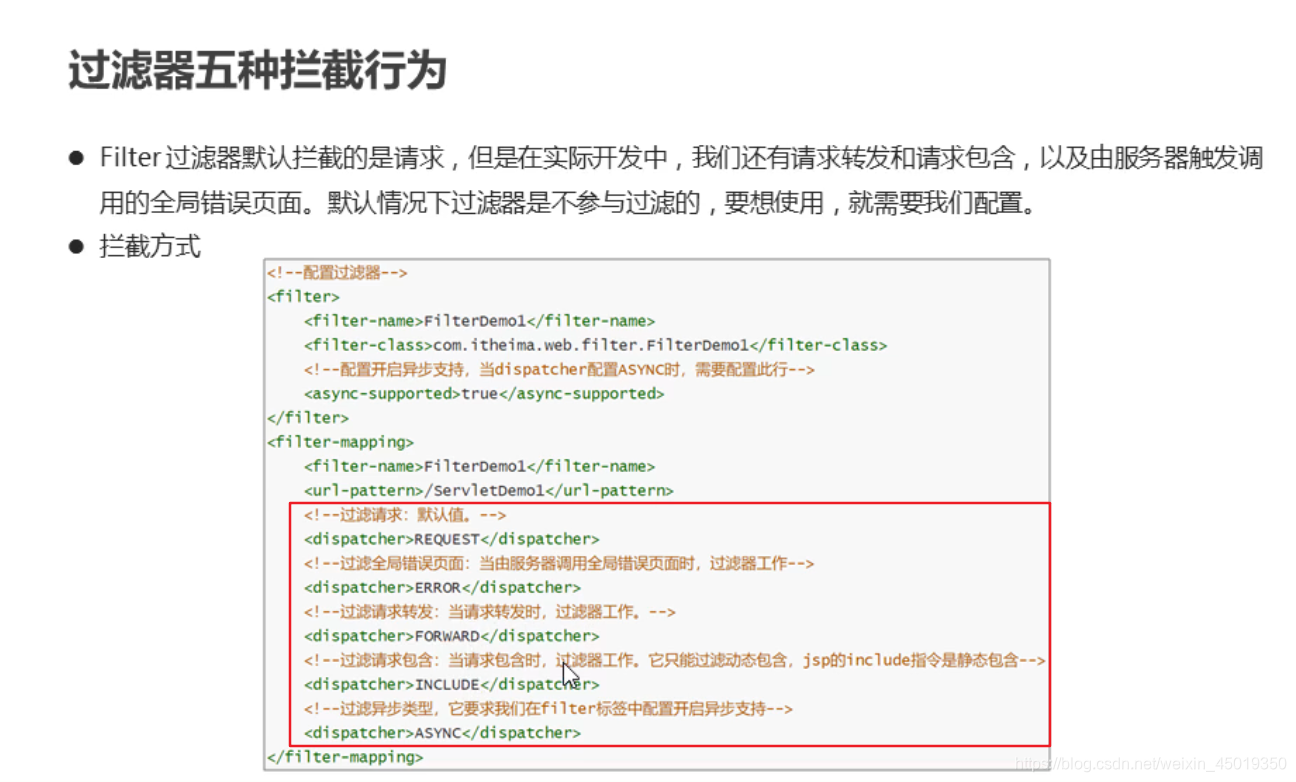This screenshot has width=1296, height=782.
Task: Click the comment about 配置开启异步支持
Action: [560, 369]
